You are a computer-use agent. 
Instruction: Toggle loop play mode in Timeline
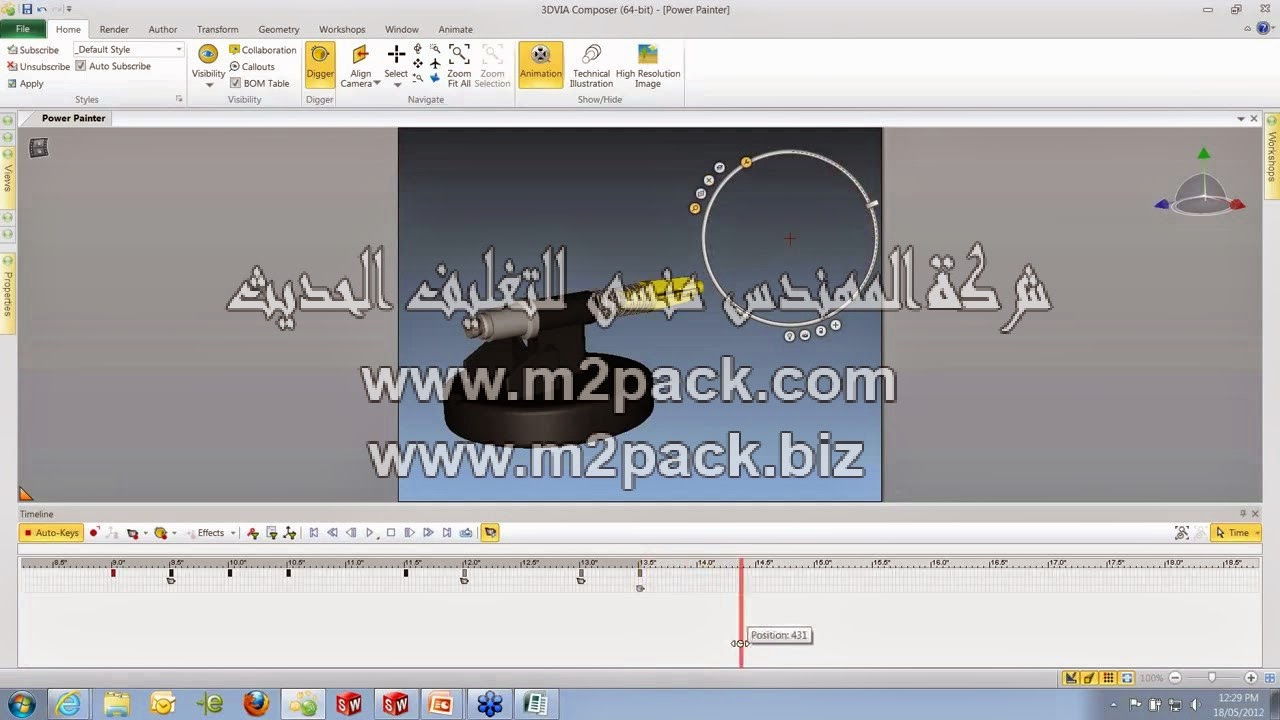(466, 533)
